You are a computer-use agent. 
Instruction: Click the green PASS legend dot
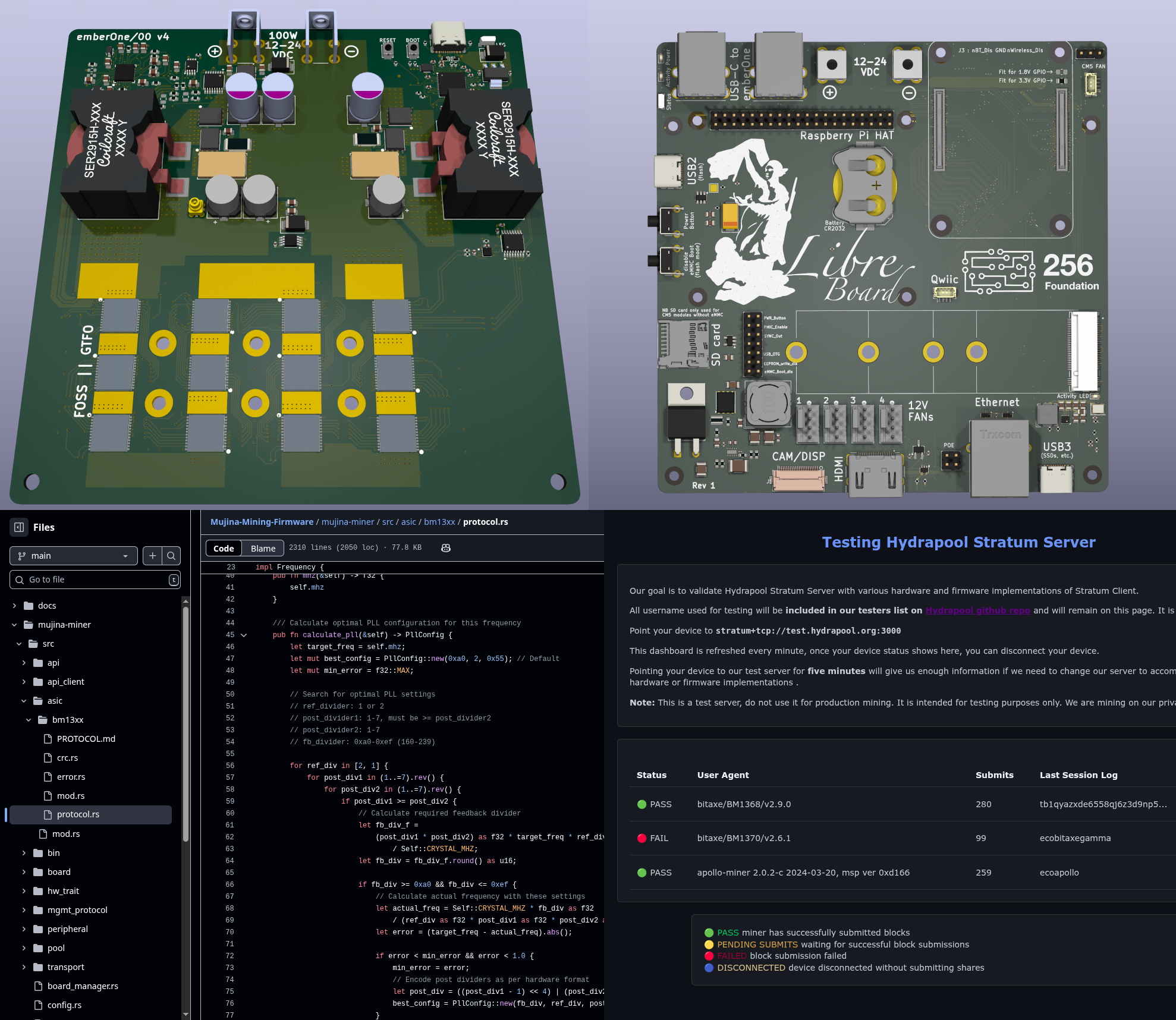[709, 933]
